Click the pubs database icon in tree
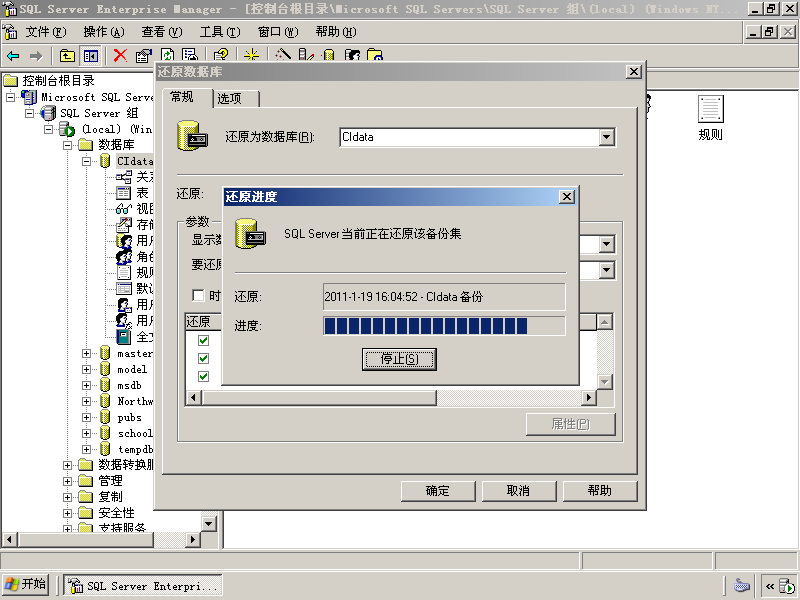Screen dimensions: 800x600 (x=105, y=417)
